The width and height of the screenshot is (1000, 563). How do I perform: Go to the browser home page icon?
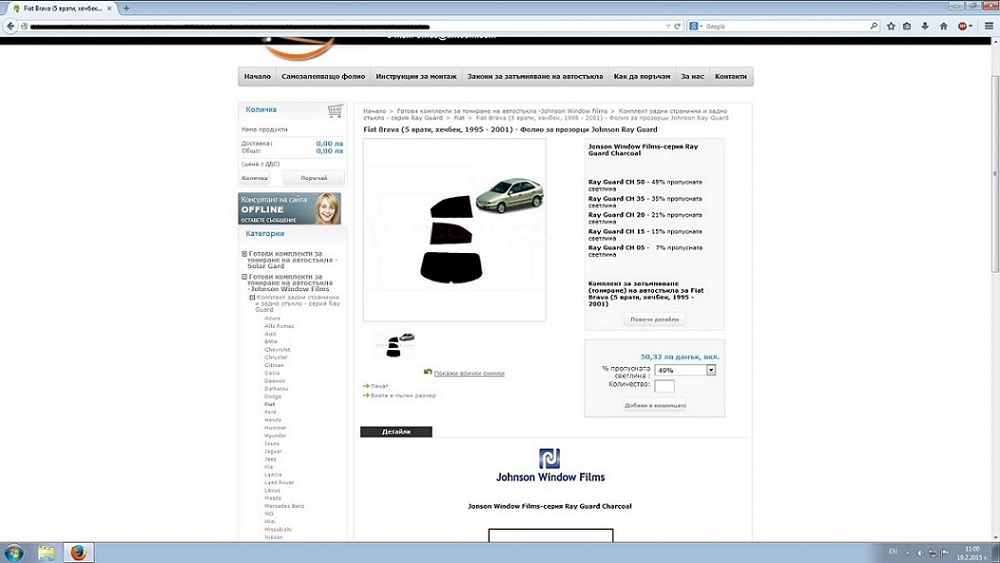pos(943,26)
